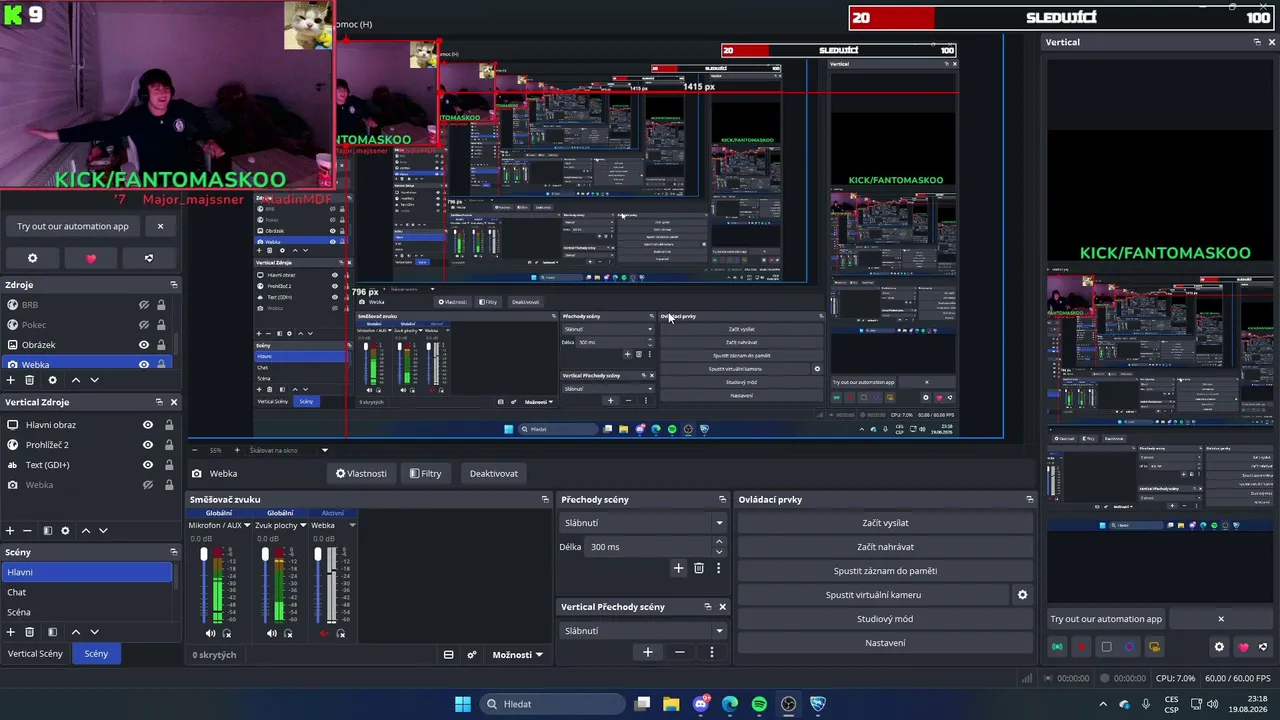Open filters icon in Vertical Zdroje toolbar

point(47,531)
